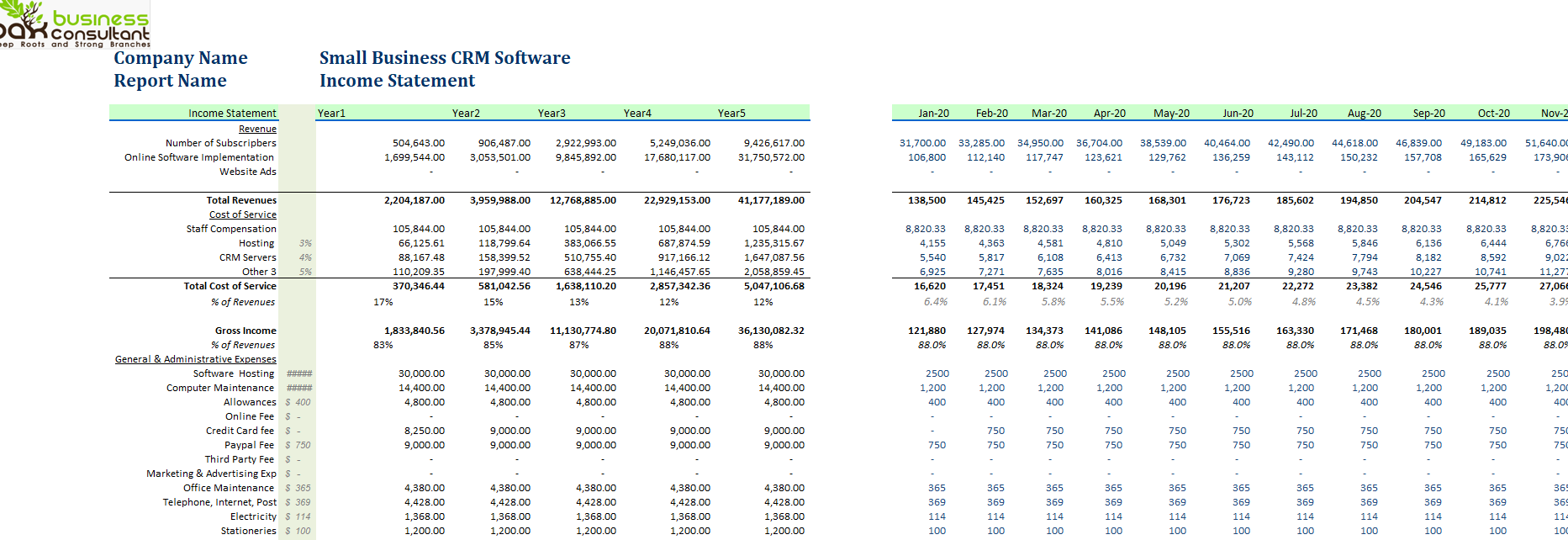Click the Paypal Fee $750 input cell

pyautogui.click(x=298, y=445)
